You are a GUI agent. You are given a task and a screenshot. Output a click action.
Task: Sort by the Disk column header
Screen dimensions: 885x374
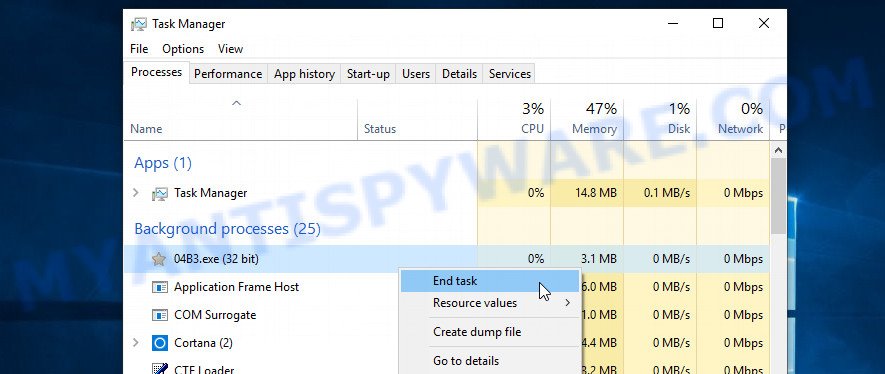660,120
